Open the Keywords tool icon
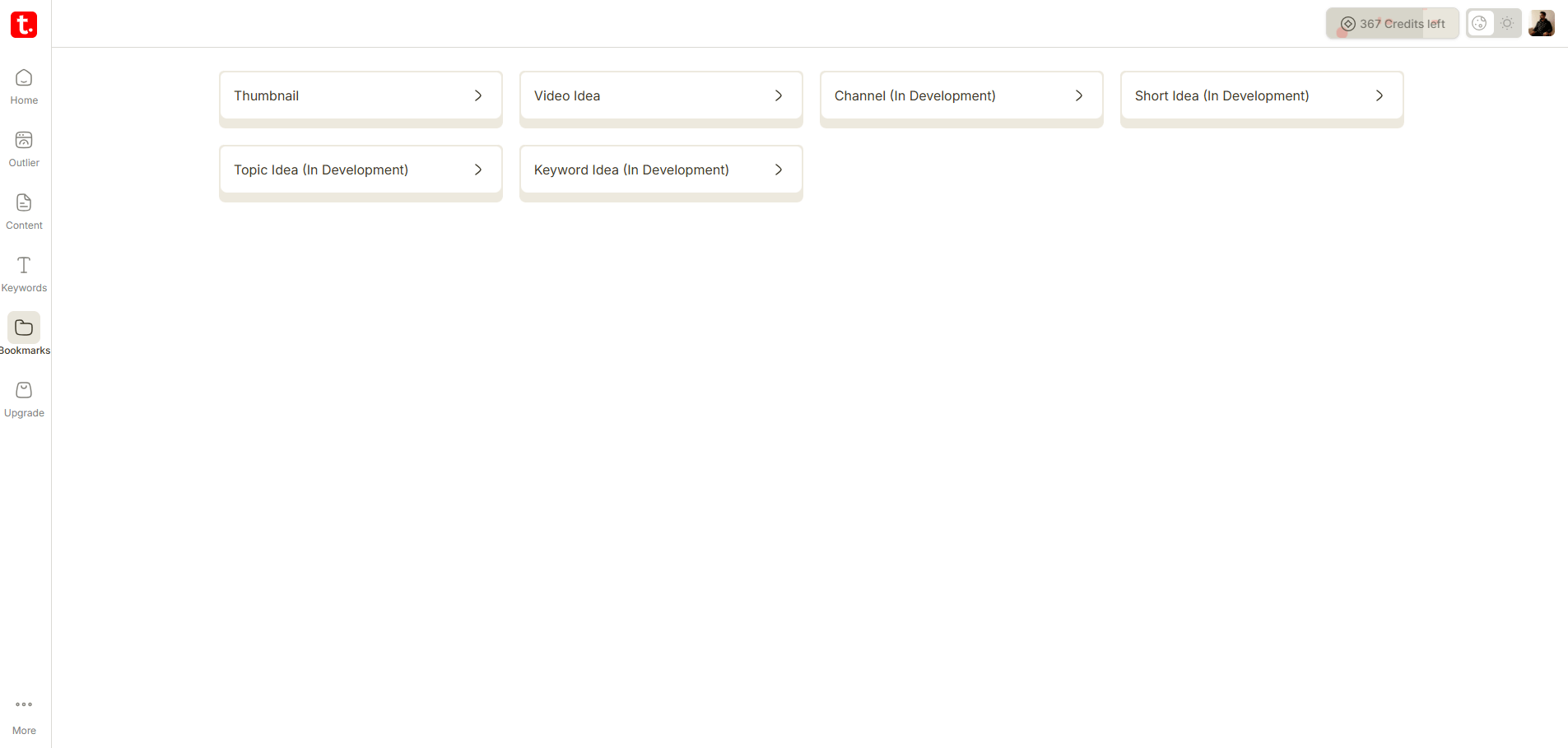 [24, 266]
